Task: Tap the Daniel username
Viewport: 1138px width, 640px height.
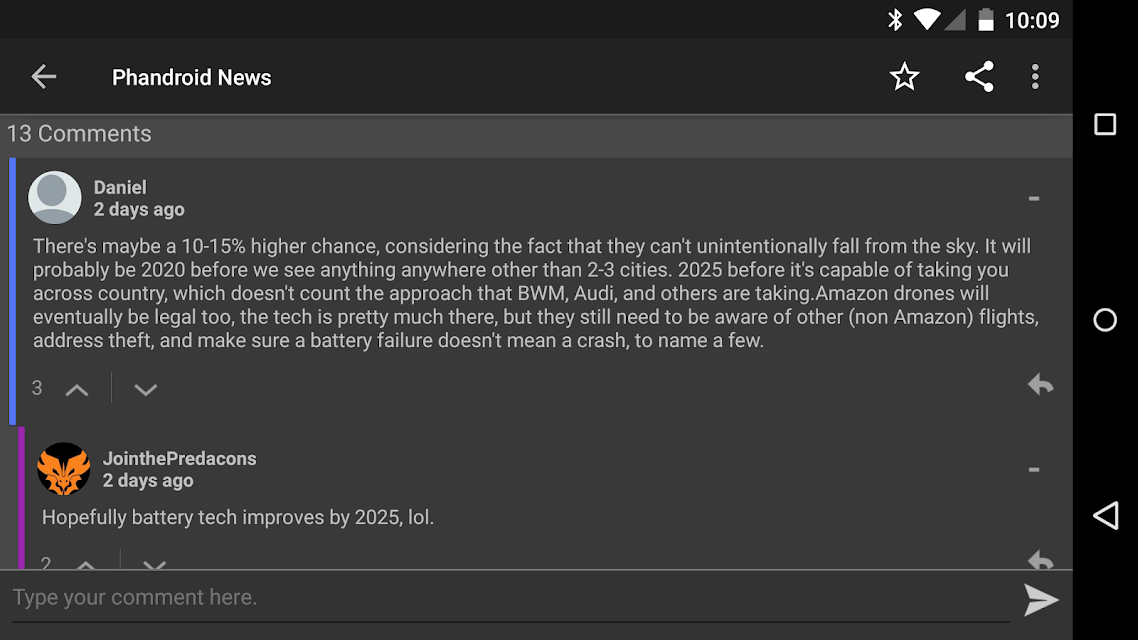Action: click(120, 187)
